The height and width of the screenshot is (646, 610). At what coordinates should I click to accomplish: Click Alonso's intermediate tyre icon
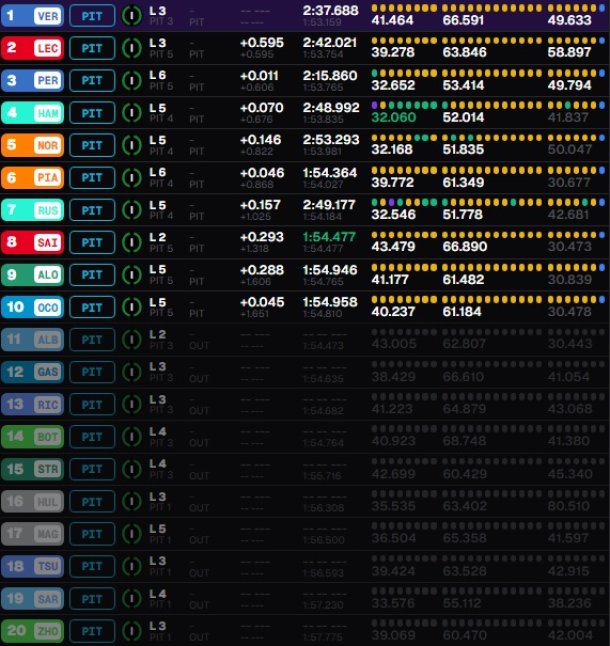pos(131,274)
